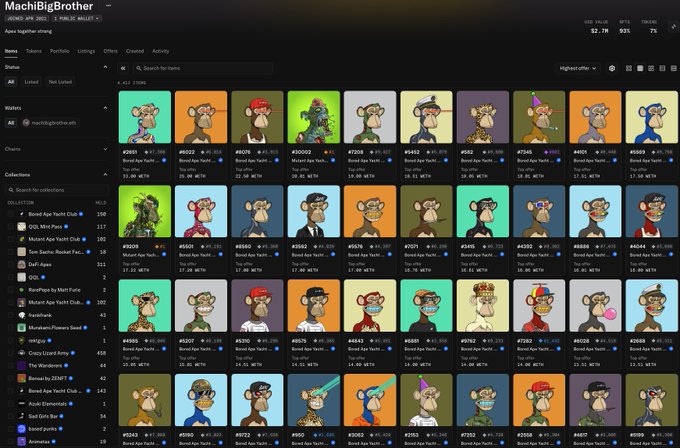Check the QQL Mint Pass collection checkbox
This screenshot has height=448, width=680.
pos(10,226)
